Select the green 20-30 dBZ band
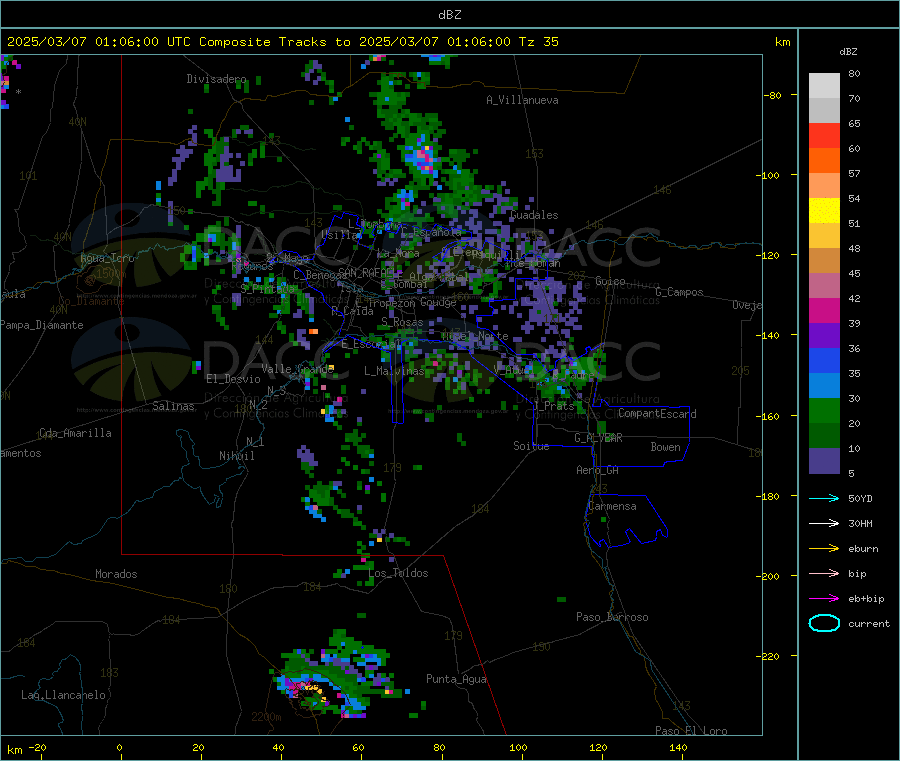Image resolution: width=900 pixels, height=761 pixels. tap(824, 410)
